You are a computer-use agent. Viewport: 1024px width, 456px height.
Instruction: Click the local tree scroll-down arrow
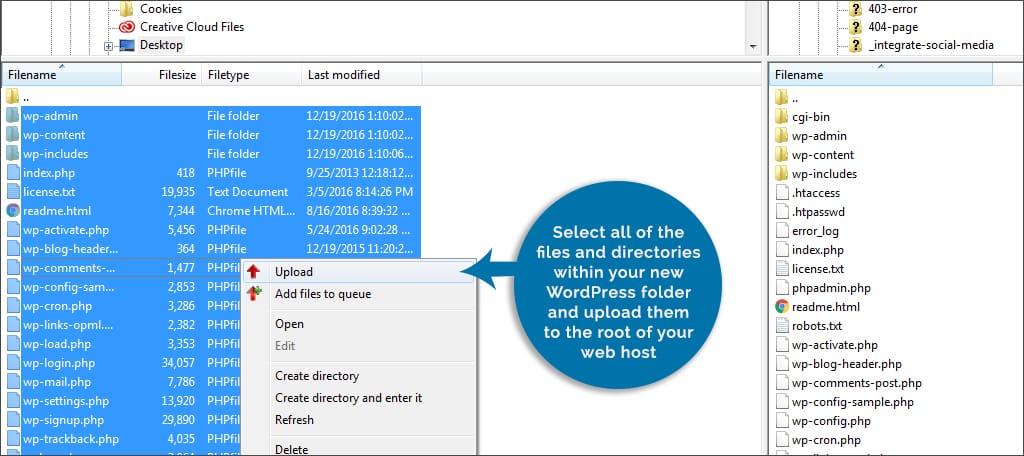tap(754, 47)
